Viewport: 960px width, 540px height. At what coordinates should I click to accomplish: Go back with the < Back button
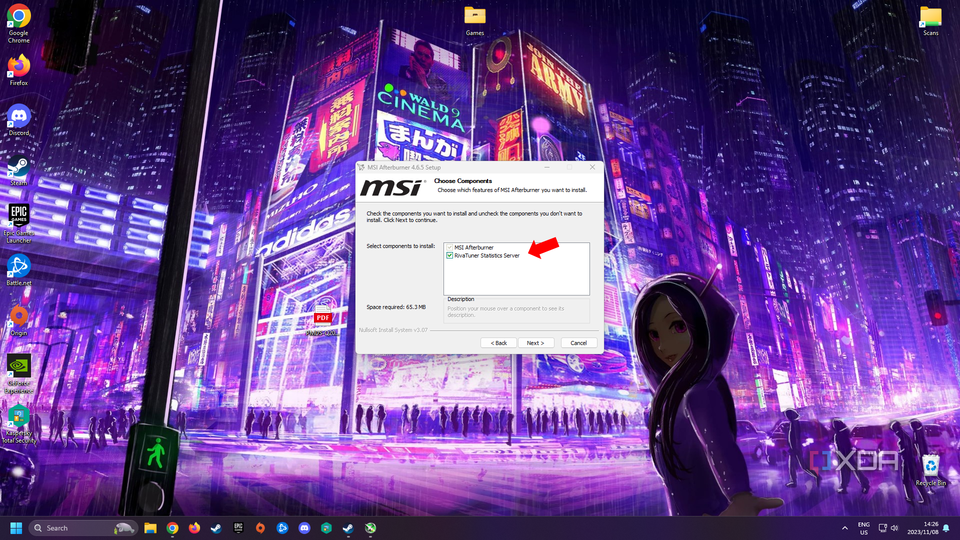[498, 343]
